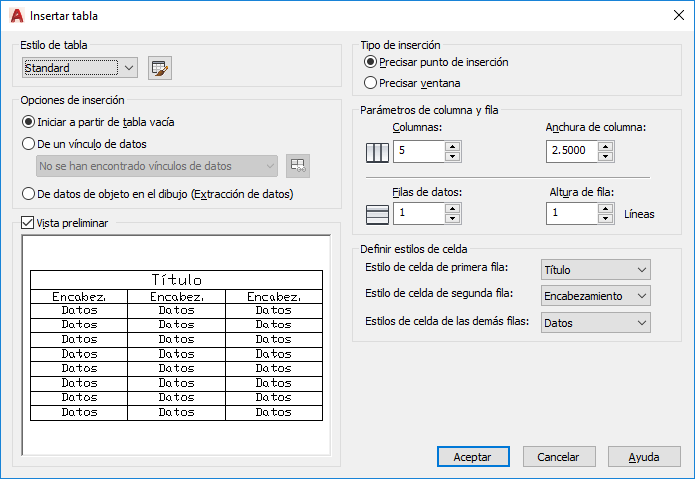Image resolution: width=695 pixels, height=479 pixels.
Task: Choose De datos de objeto en el dibujo
Action: [158, 194]
